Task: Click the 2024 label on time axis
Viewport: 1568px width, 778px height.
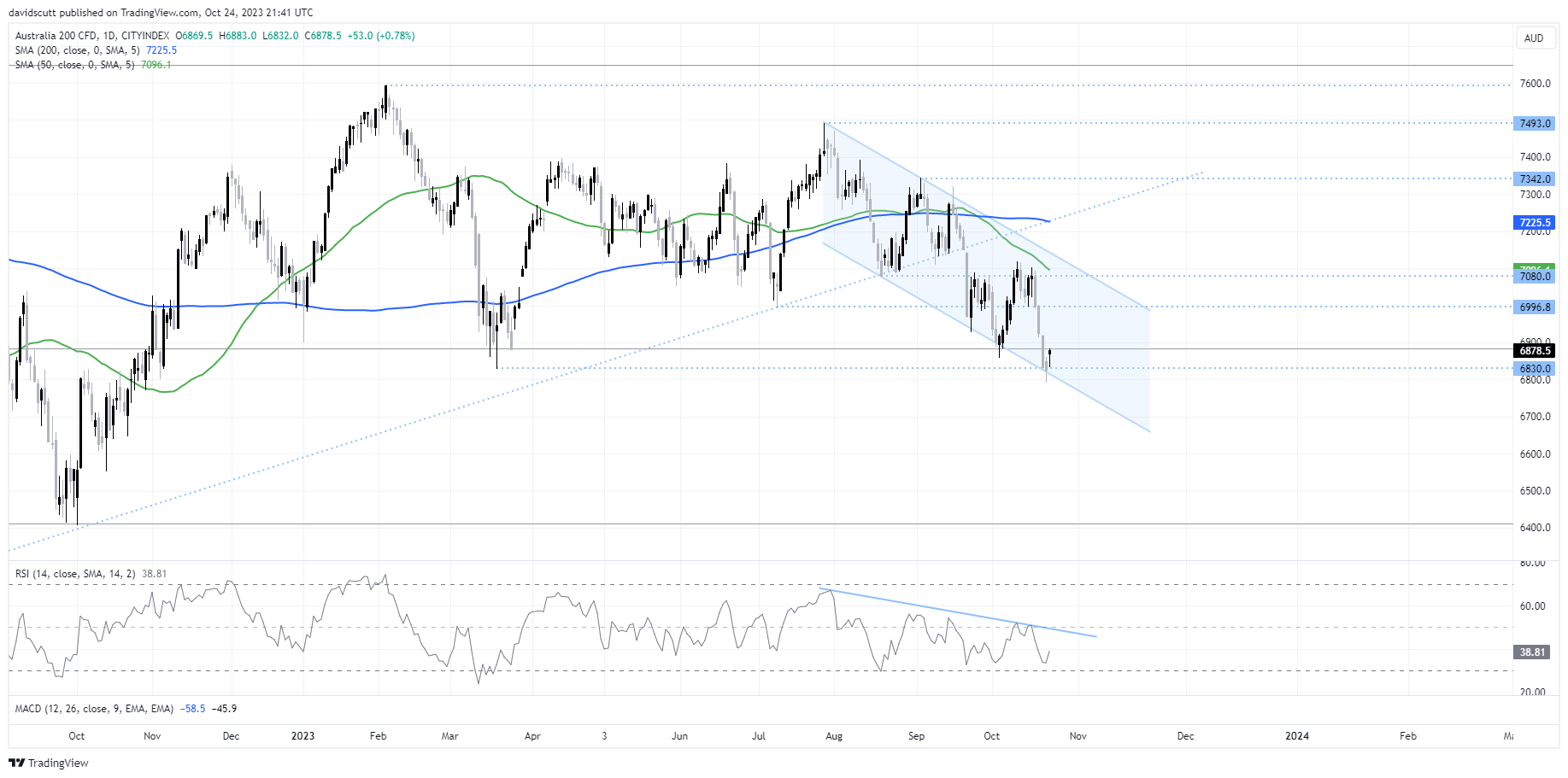Action: [x=1297, y=736]
